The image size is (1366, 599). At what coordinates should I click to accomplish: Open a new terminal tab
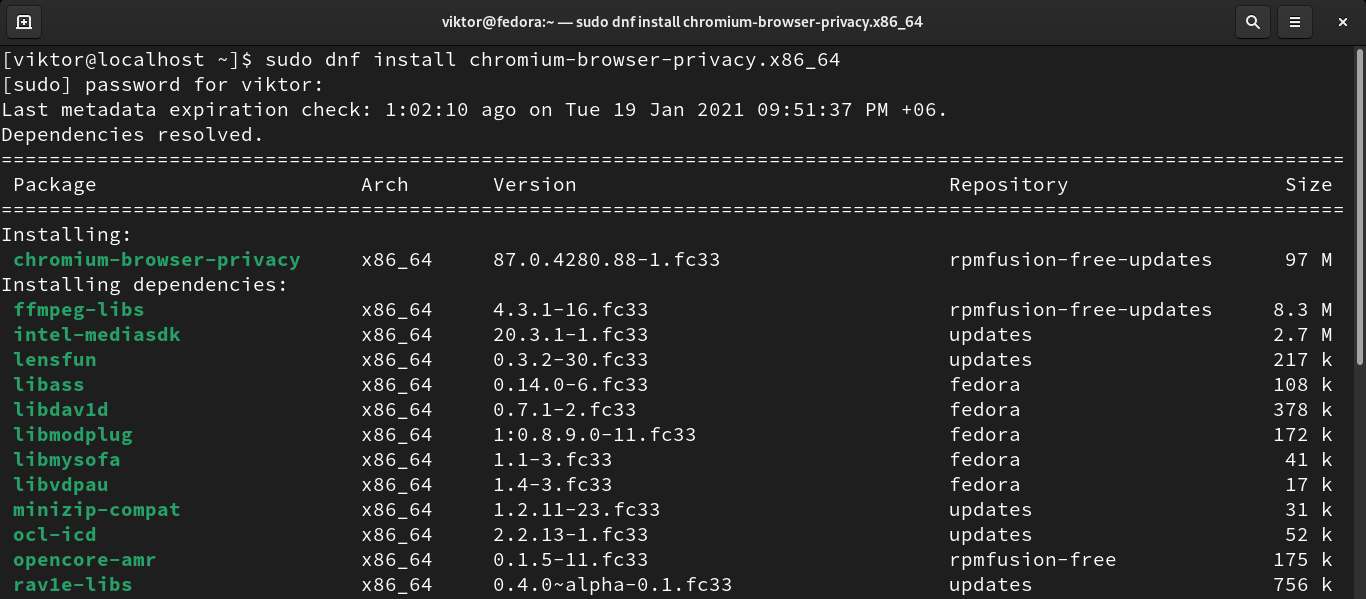click(24, 21)
